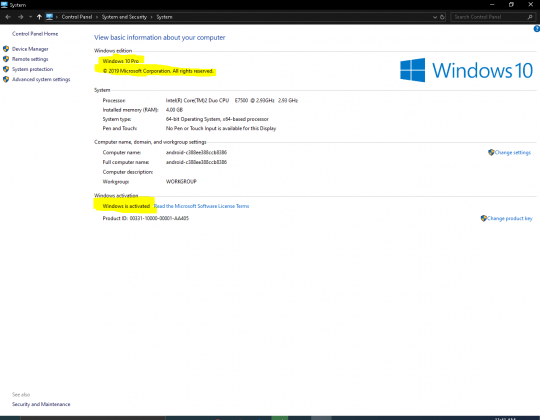Click breadcrumb chevron after System and Security

click(152, 17)
